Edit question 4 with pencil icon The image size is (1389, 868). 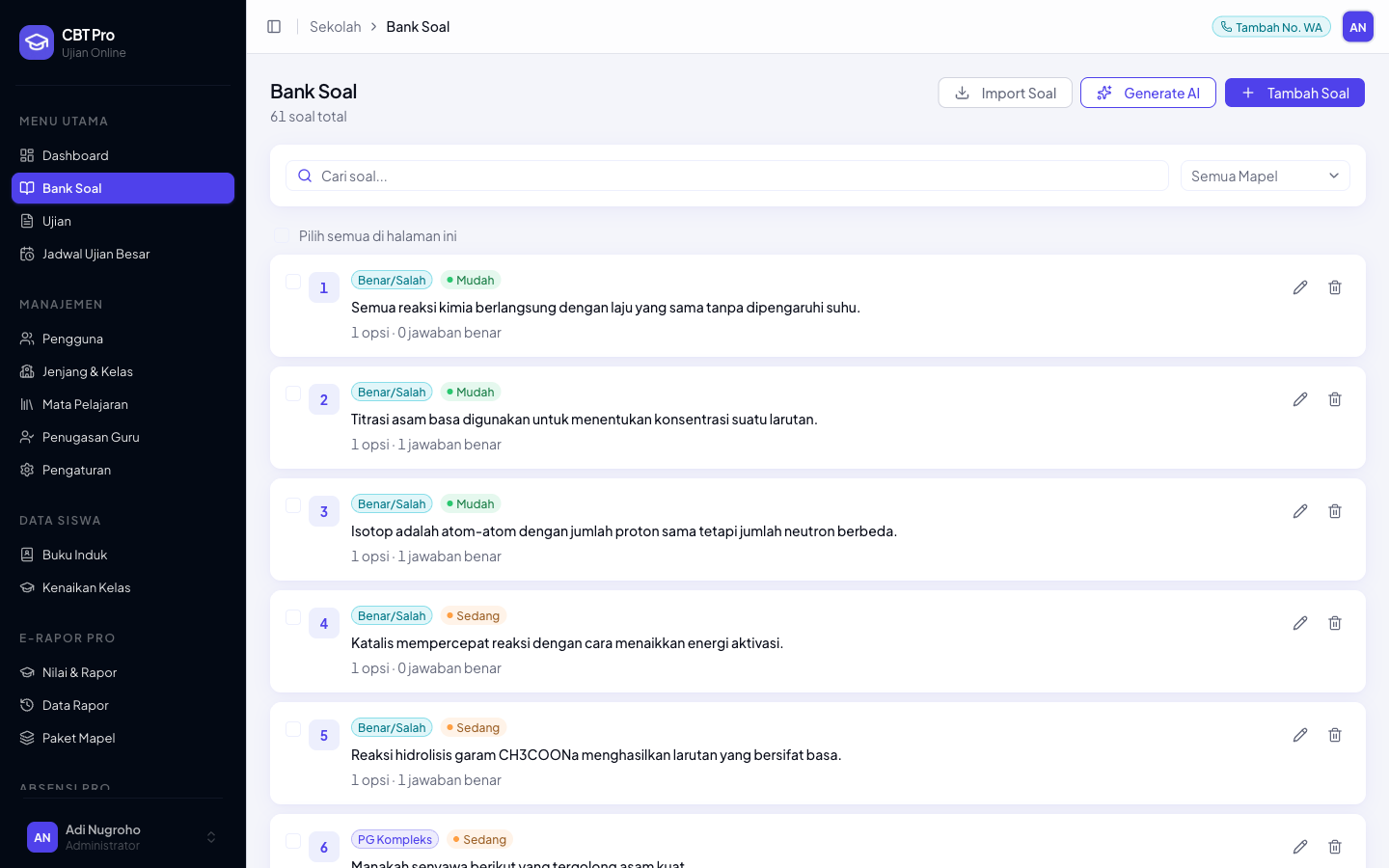[1300, 623]
